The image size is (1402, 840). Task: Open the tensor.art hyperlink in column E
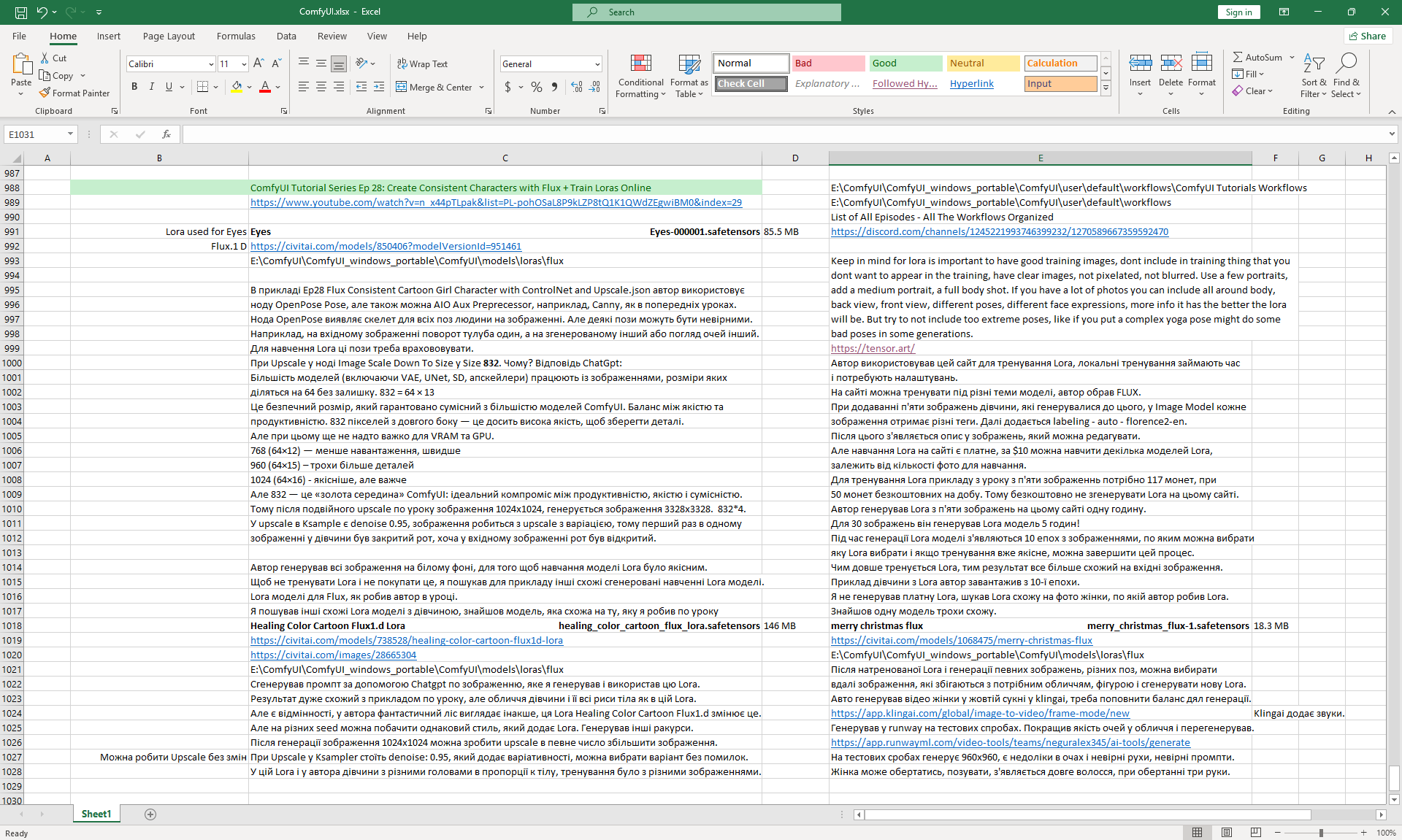tap(872, 348)
